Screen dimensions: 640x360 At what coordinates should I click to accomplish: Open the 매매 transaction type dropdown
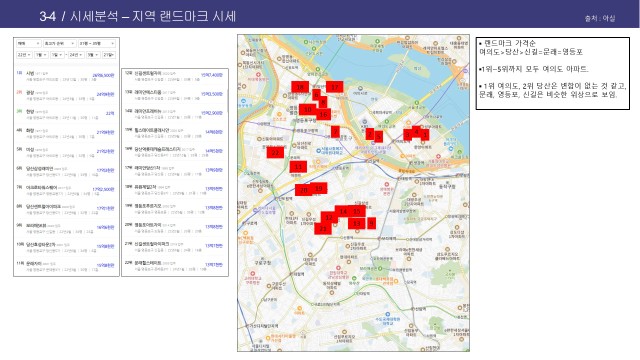[x=29, y=43]
